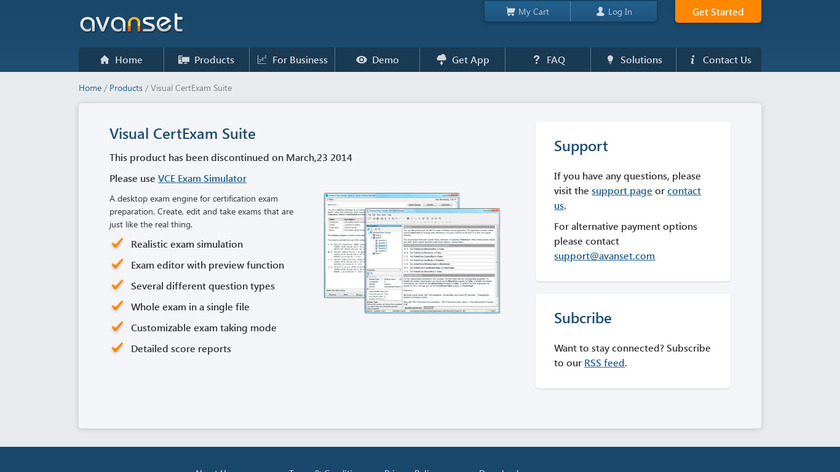
Task: Click the Home breadcrumb link
Action: tap(90, 88)
